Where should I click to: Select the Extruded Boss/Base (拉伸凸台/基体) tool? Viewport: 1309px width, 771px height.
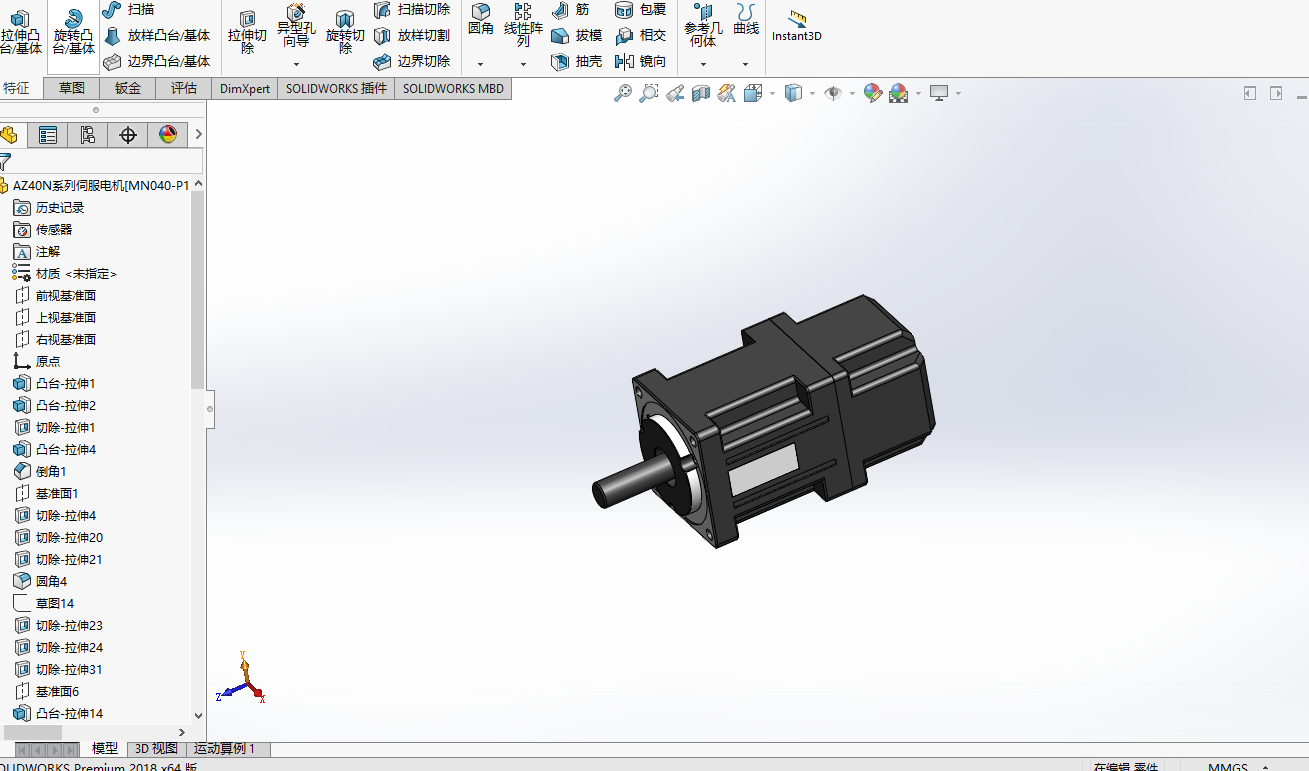[x=20, y=33]
